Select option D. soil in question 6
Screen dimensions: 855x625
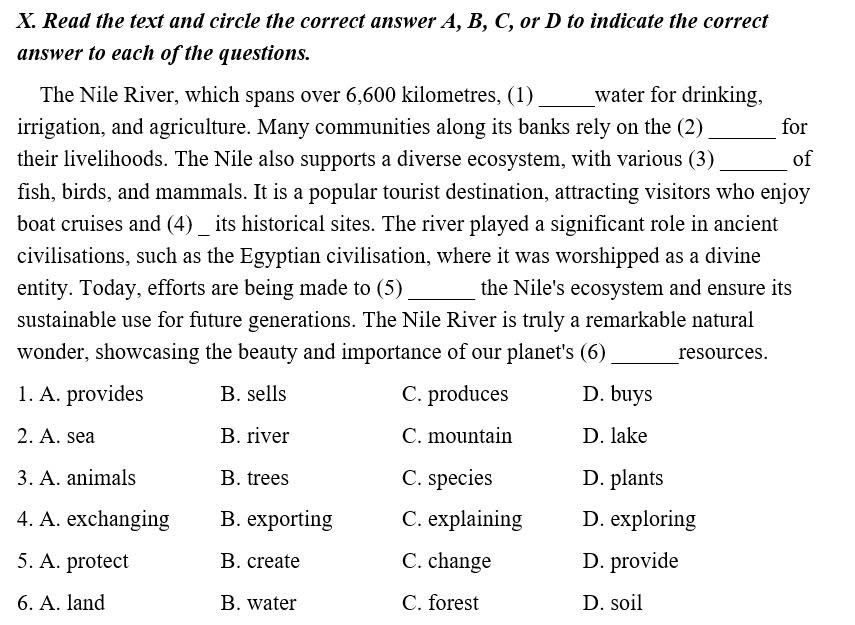[x=612, y=603]
